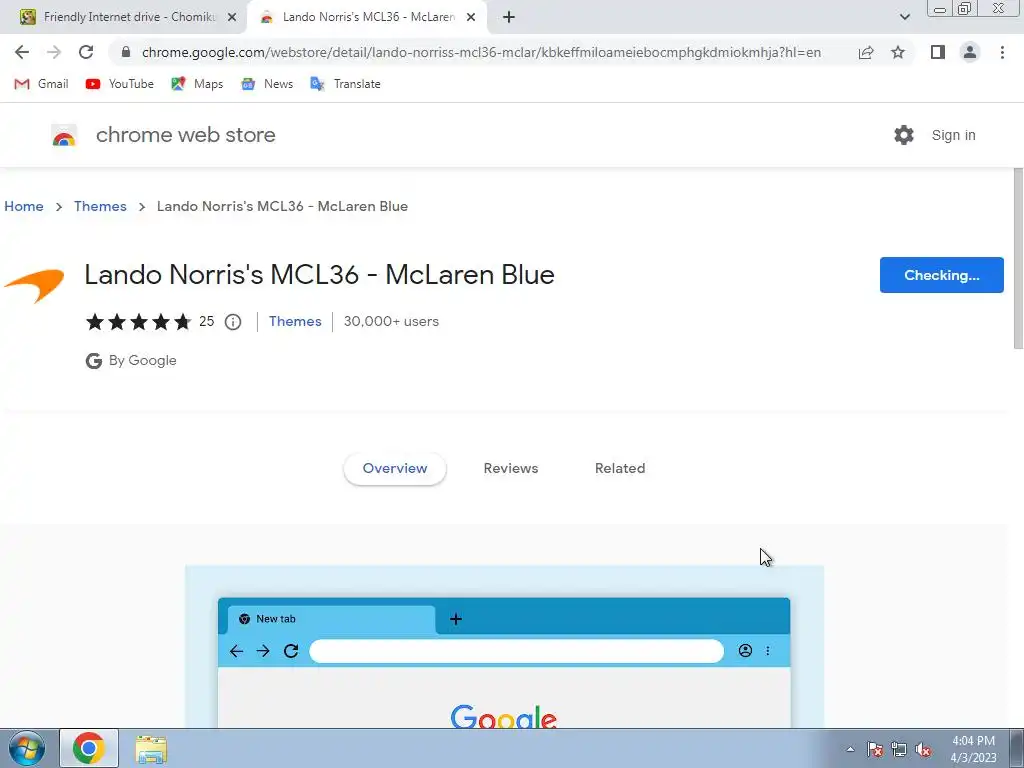Click the muted volume tray icon
The height and width of the screenshot is (768, 1024).
(923, 749)
